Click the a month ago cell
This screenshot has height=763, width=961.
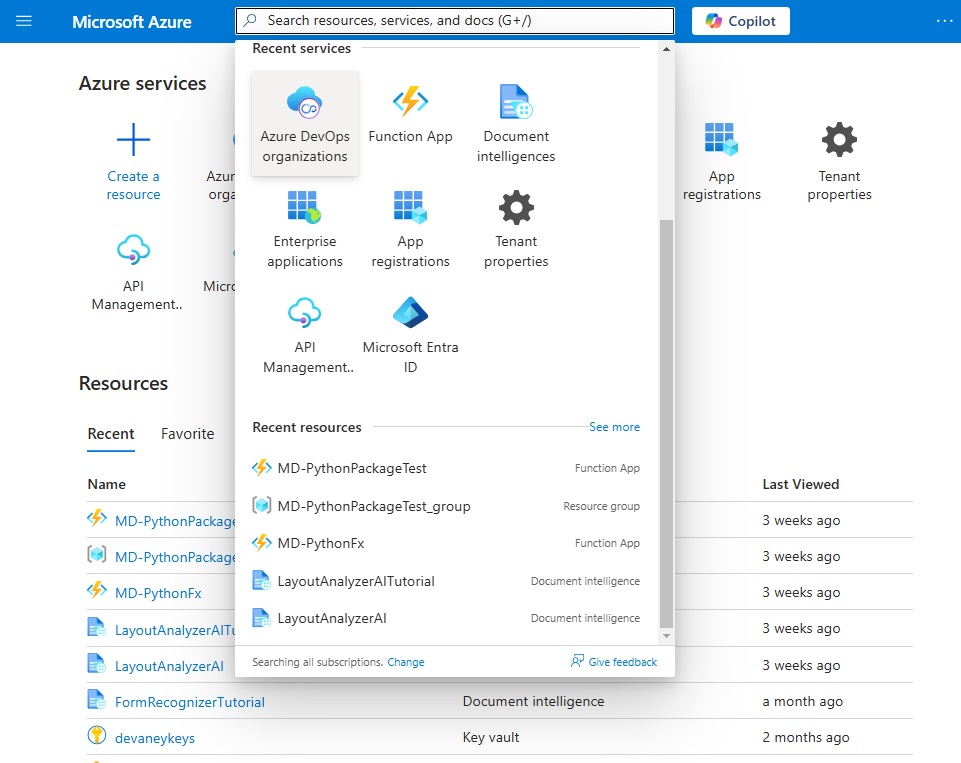pos(802,701)
